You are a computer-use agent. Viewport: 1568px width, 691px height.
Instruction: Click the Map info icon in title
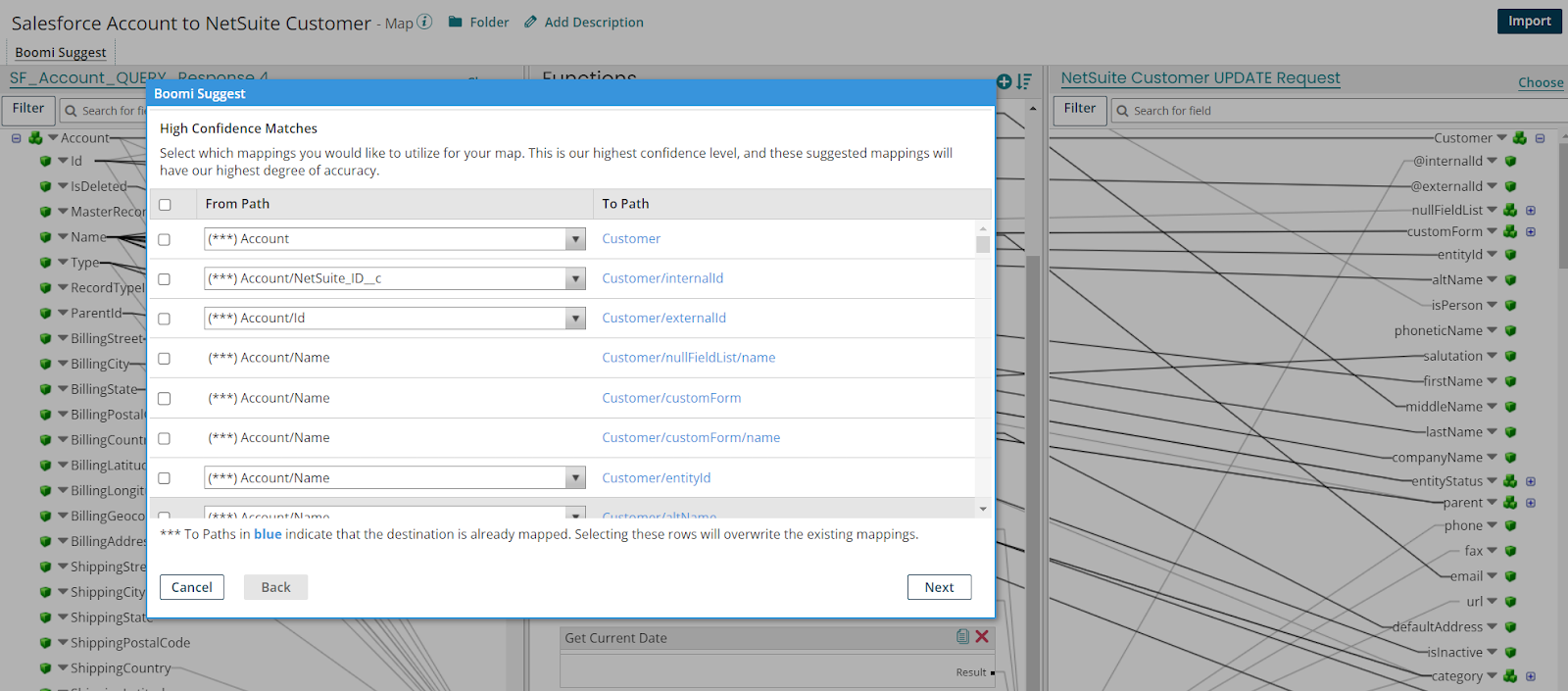pyautogui.click(x=424, y=22)
